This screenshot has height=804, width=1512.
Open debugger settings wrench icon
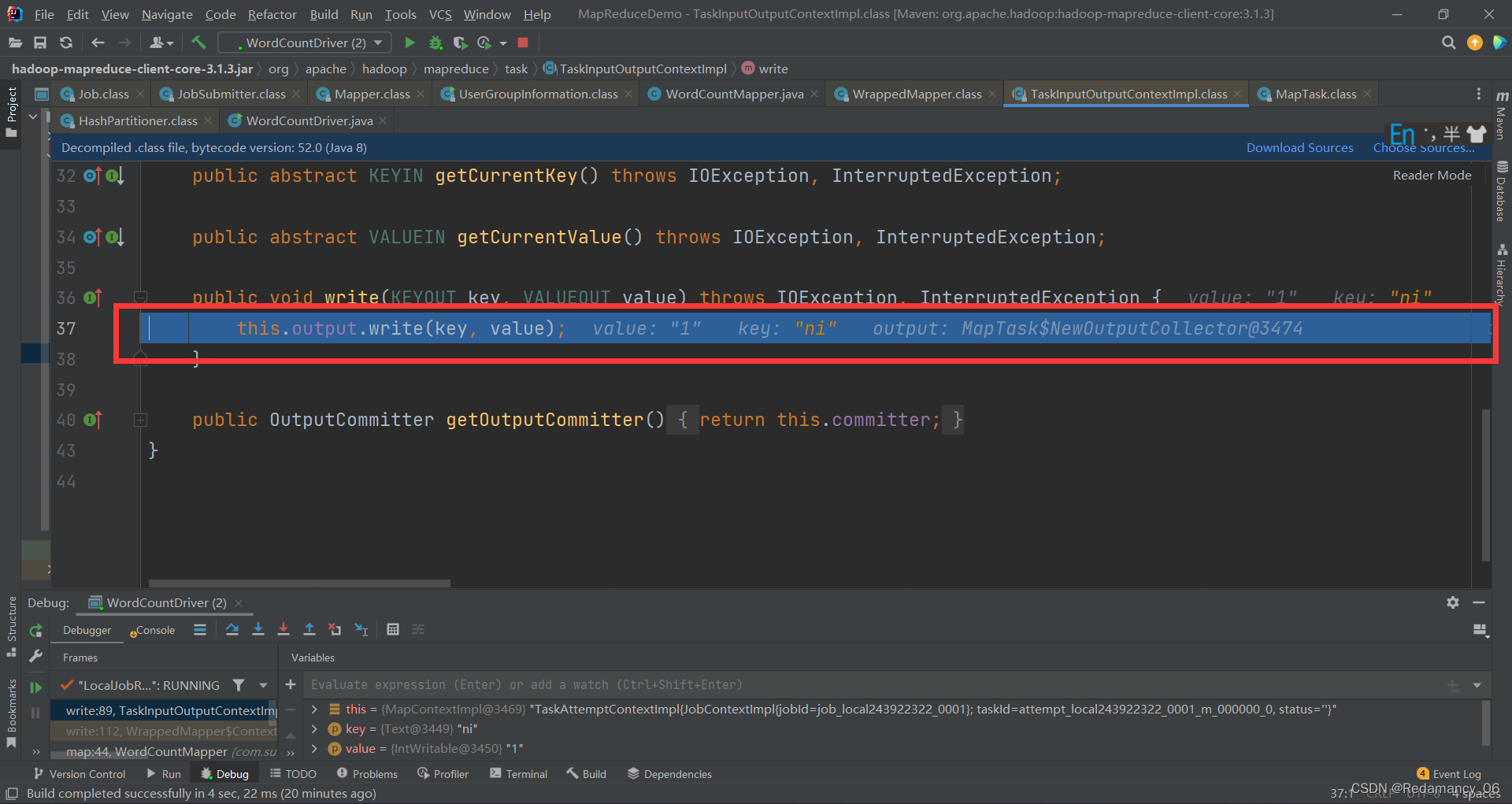coord(35,656)
